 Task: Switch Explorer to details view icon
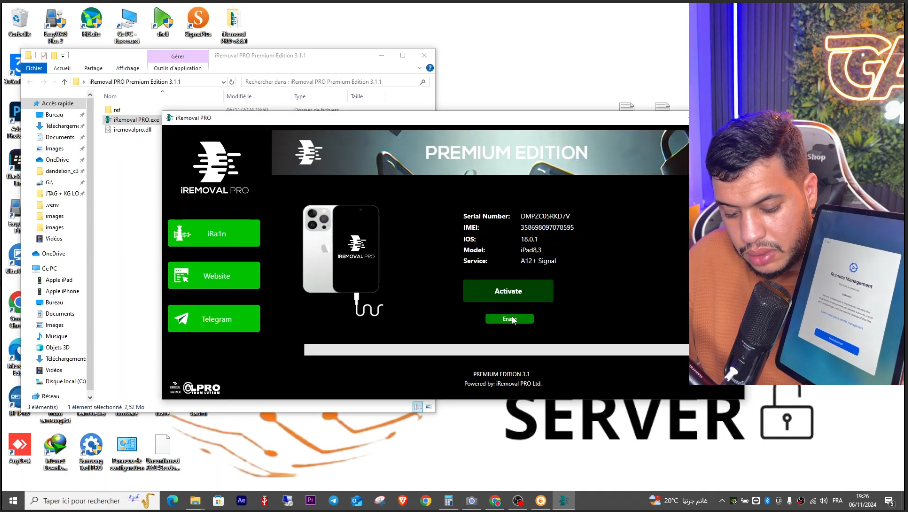tap(418, 407)
